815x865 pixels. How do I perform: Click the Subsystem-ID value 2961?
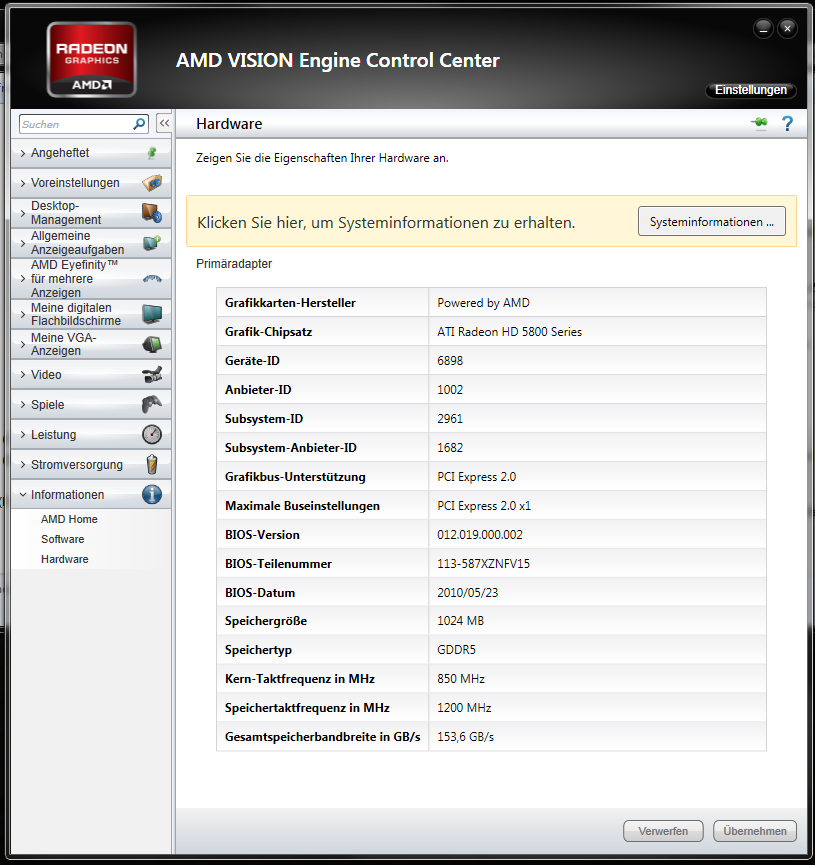(450, 419)
